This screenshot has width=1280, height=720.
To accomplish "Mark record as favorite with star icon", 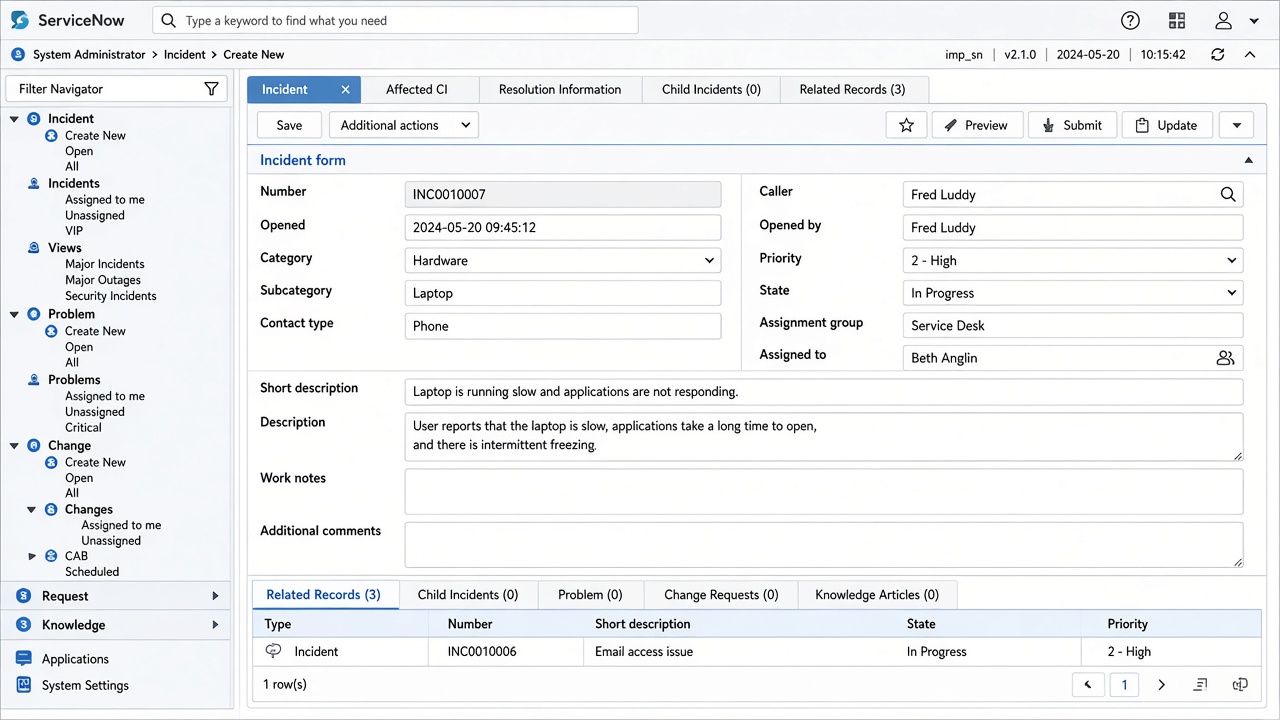I will tap(906, 125).
